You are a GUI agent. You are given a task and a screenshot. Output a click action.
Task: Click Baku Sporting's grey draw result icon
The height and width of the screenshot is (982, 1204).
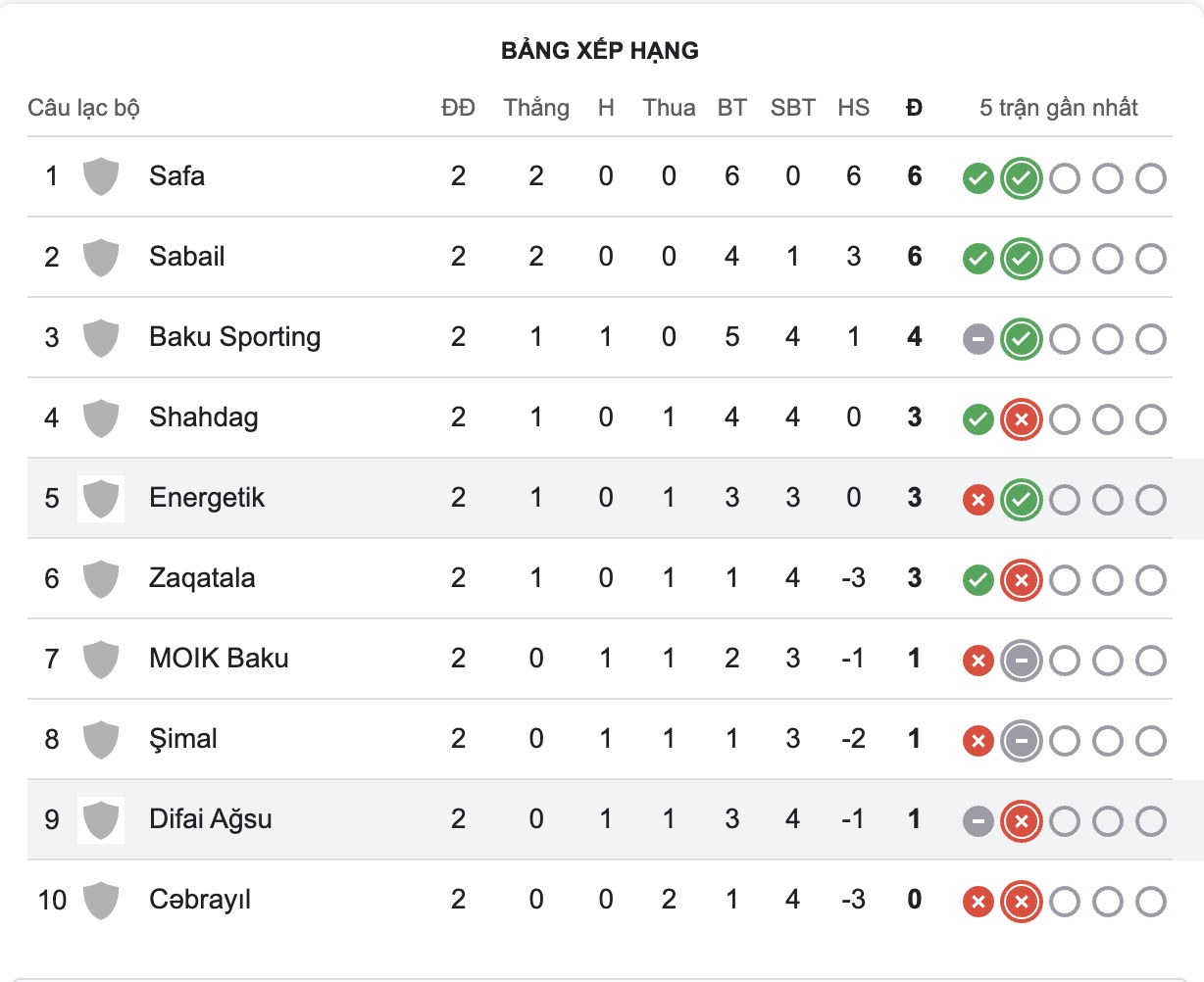tap(978, 339)
